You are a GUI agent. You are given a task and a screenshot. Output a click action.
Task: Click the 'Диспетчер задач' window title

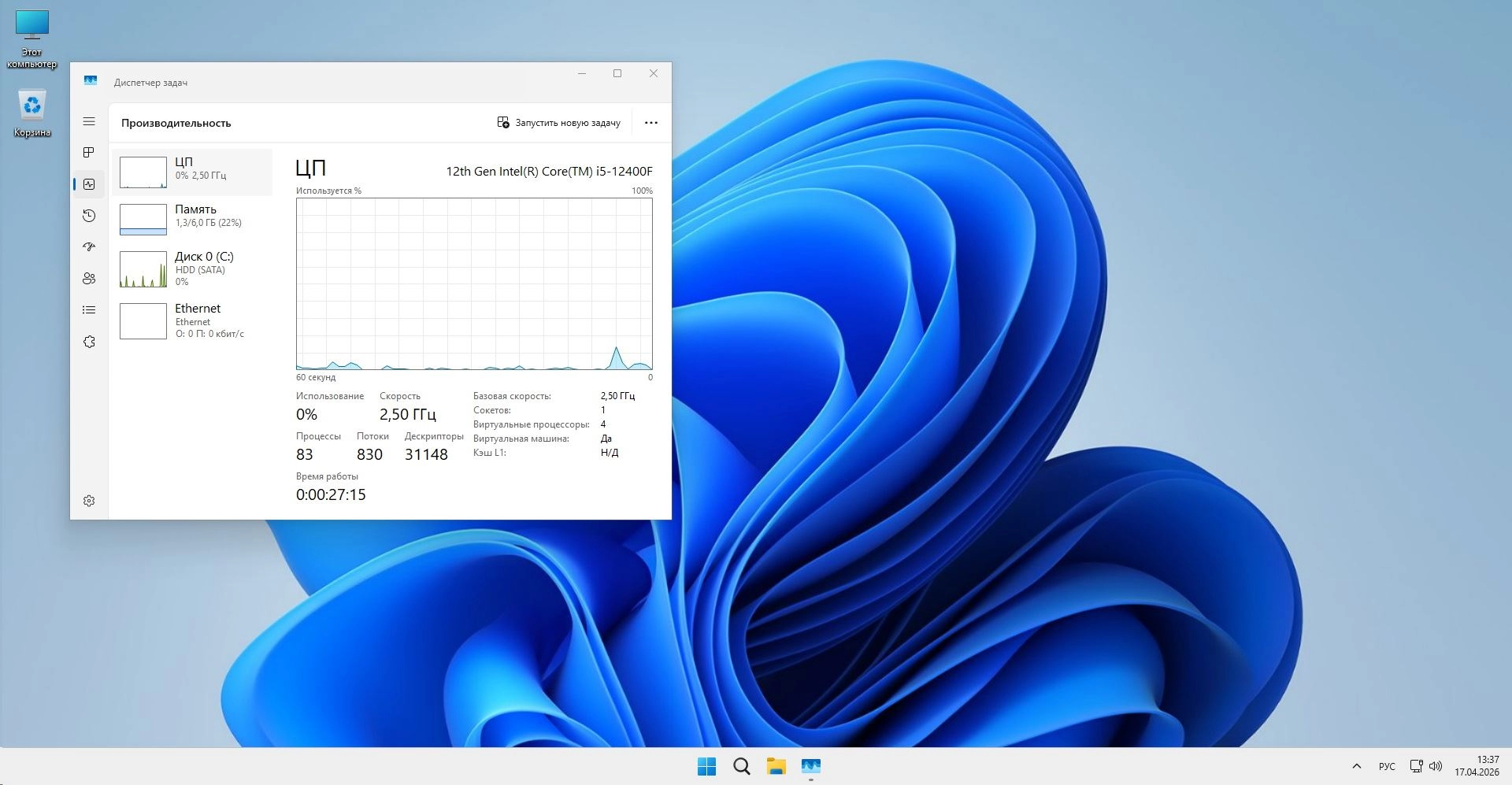tap(150, 83)
